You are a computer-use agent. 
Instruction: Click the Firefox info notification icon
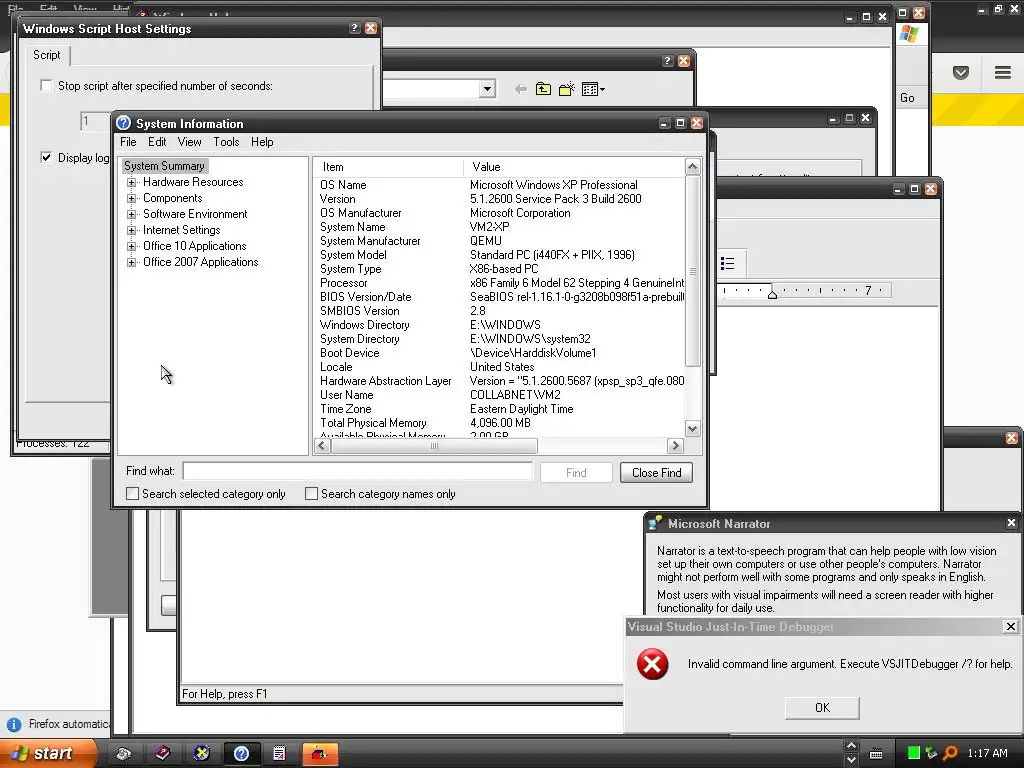[14, 724]
